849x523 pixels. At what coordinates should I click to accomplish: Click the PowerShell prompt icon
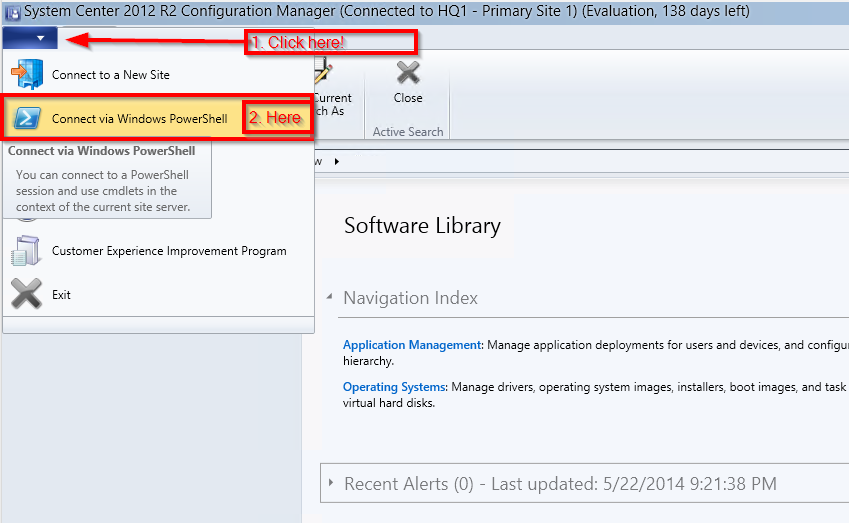coord(27,118)
